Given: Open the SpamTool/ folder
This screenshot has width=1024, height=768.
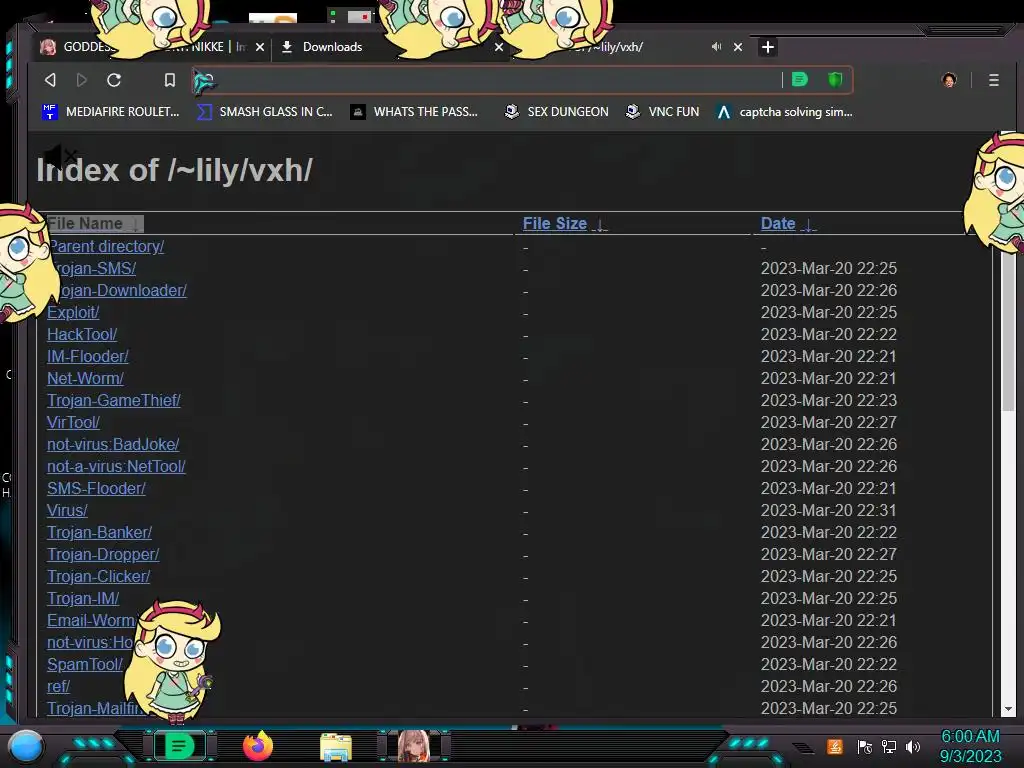Looking at the screenshot, I should tap(85, 664).
